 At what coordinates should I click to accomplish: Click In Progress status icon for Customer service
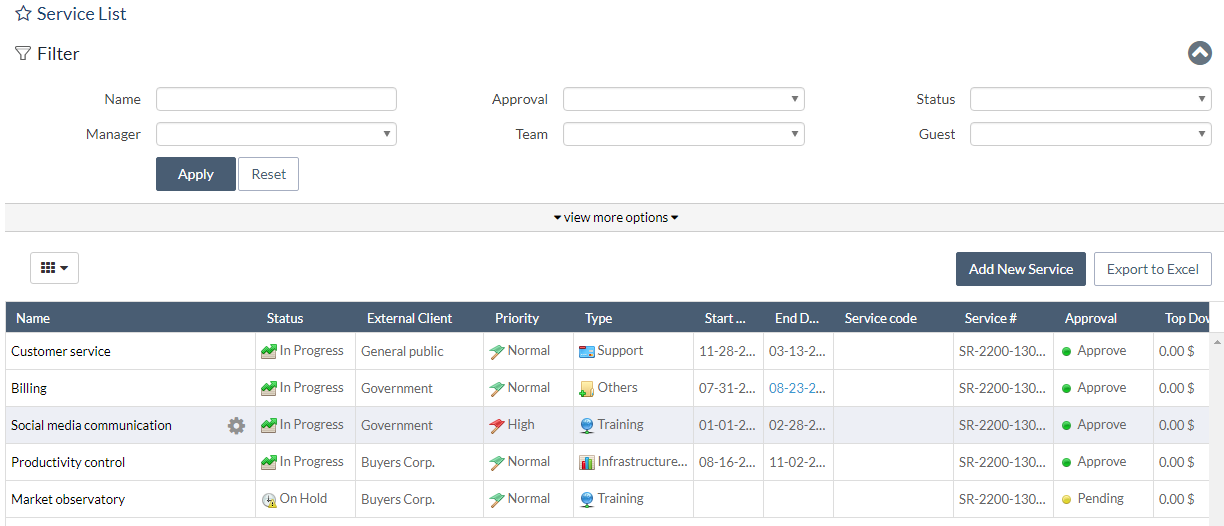[269, 352]
